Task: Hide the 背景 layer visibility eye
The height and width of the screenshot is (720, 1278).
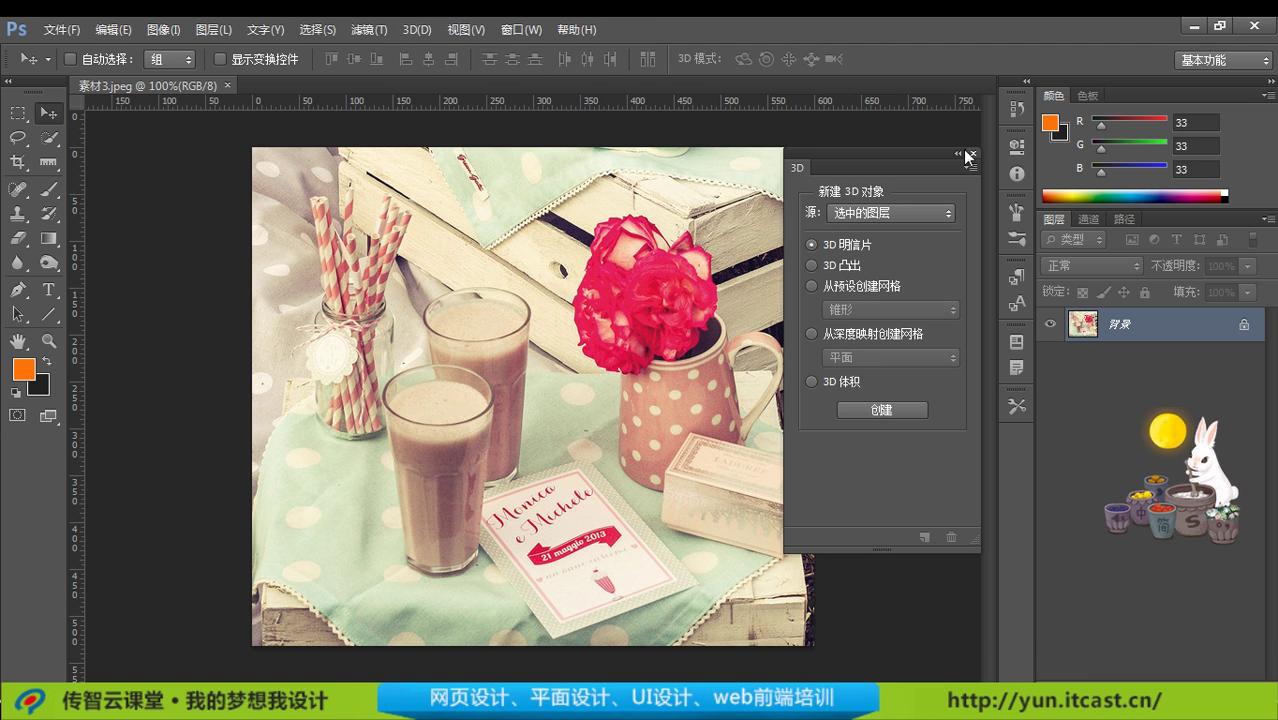Action: pyautogui.click(x=1049, y=323)
